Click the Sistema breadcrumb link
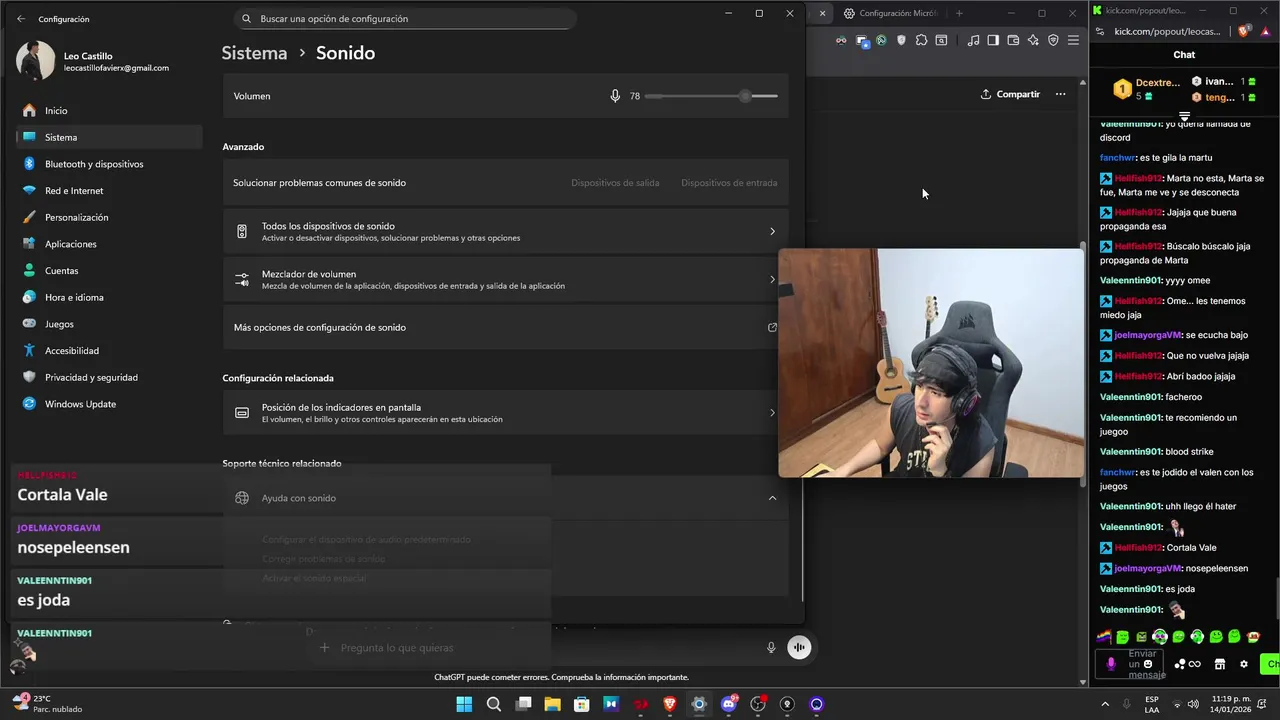The width and height of the screenshot is (1280, 720). [254, 53]
